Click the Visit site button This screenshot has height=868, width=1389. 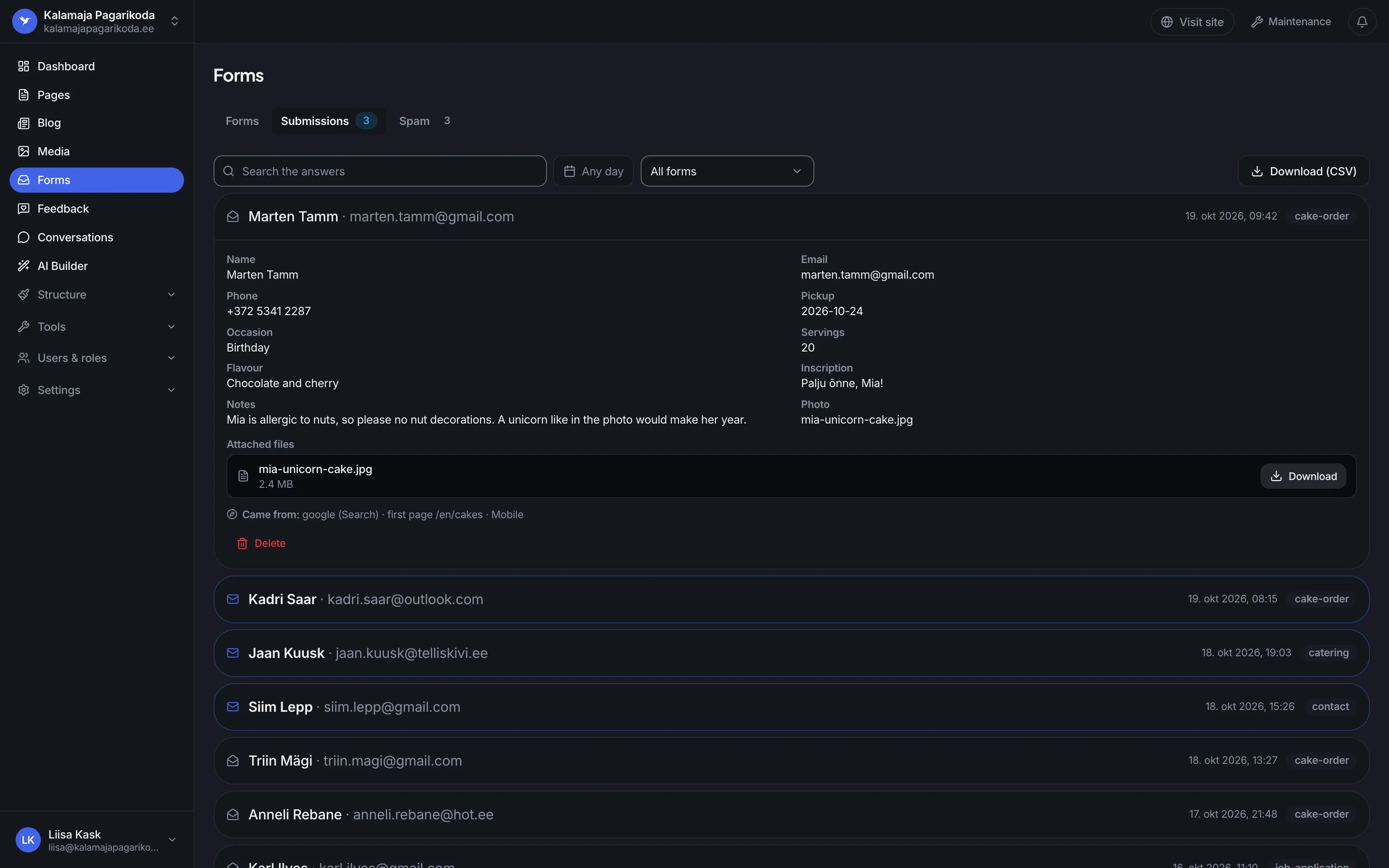[x=1192, y=22]
